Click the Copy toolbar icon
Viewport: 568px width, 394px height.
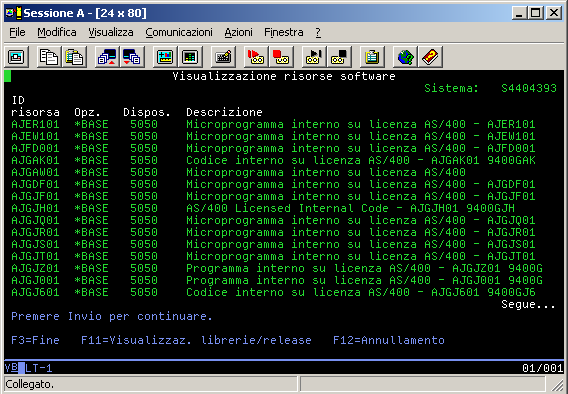tap(49, 57)
